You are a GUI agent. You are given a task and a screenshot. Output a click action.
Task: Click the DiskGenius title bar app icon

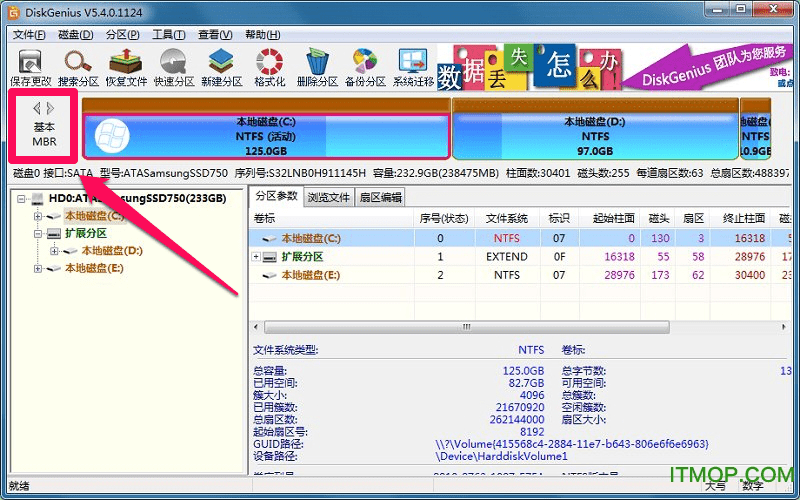14,12
